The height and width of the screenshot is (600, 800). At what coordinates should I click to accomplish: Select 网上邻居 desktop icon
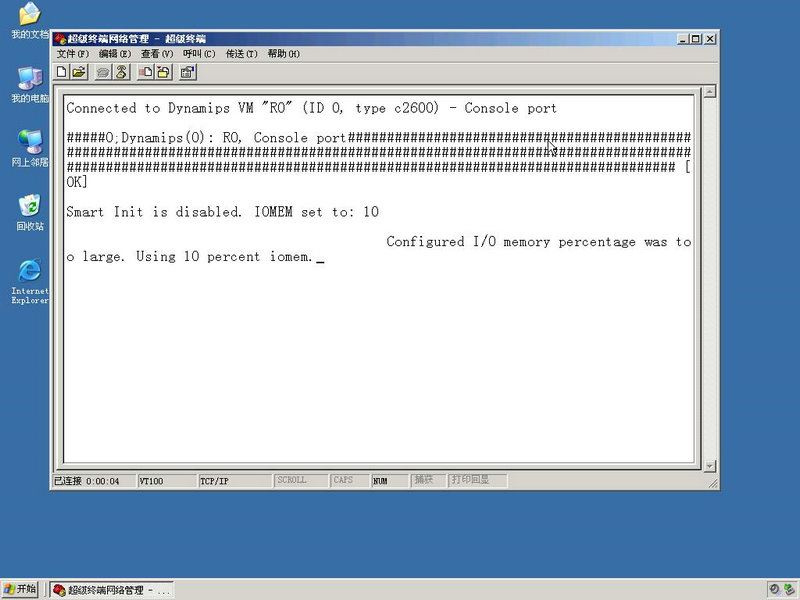click(30, 148)
